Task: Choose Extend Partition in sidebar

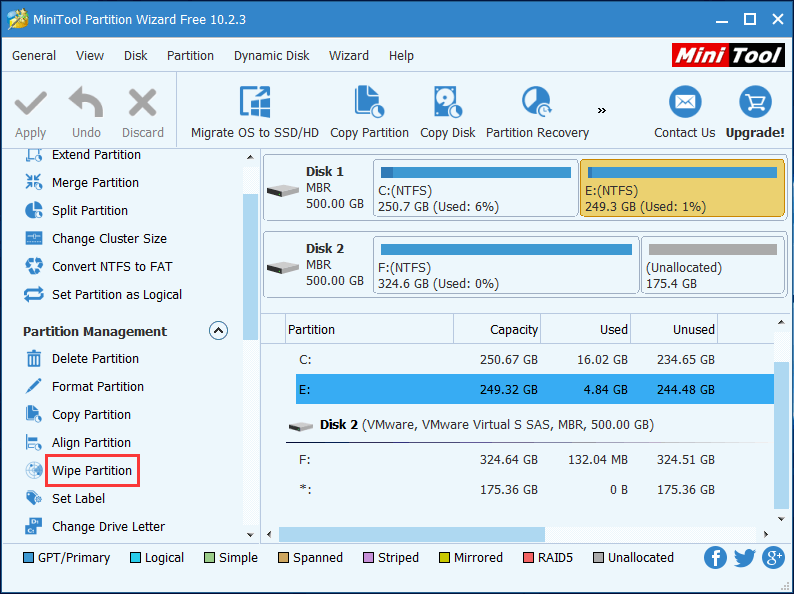Action: point(96,154)
